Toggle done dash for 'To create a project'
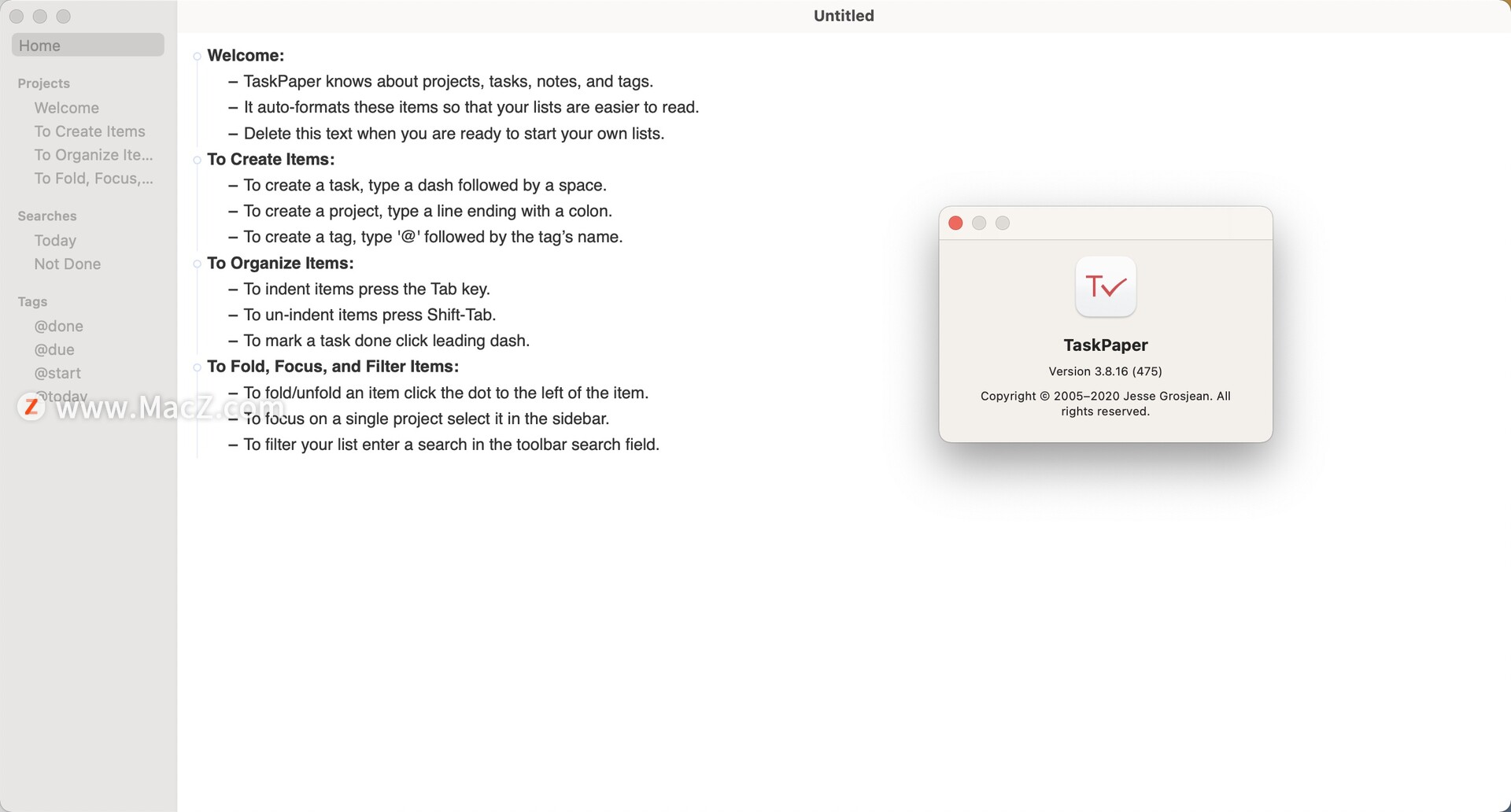 point(233,212)
